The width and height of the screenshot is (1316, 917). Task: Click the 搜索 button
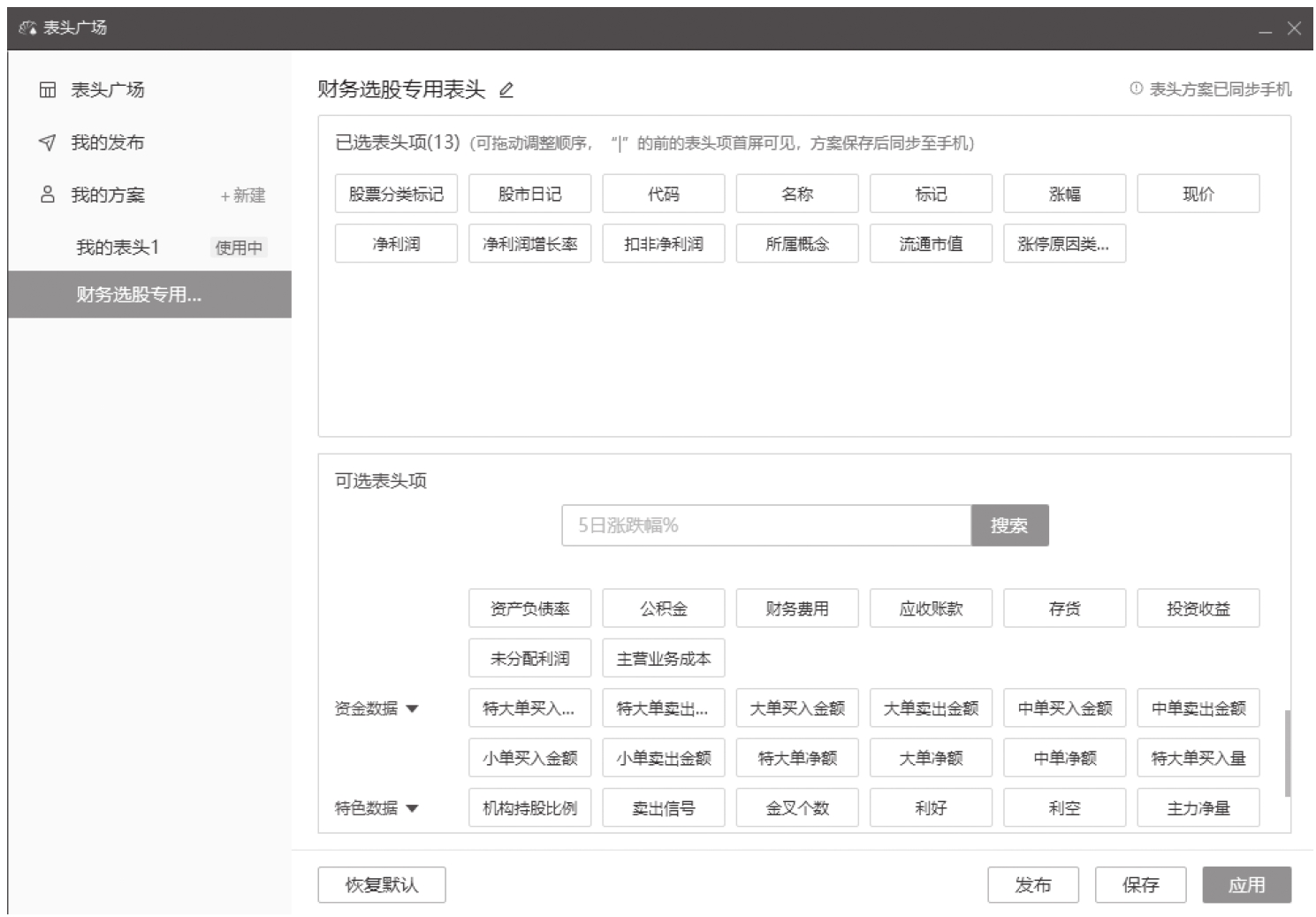(x=1009, y=525)
